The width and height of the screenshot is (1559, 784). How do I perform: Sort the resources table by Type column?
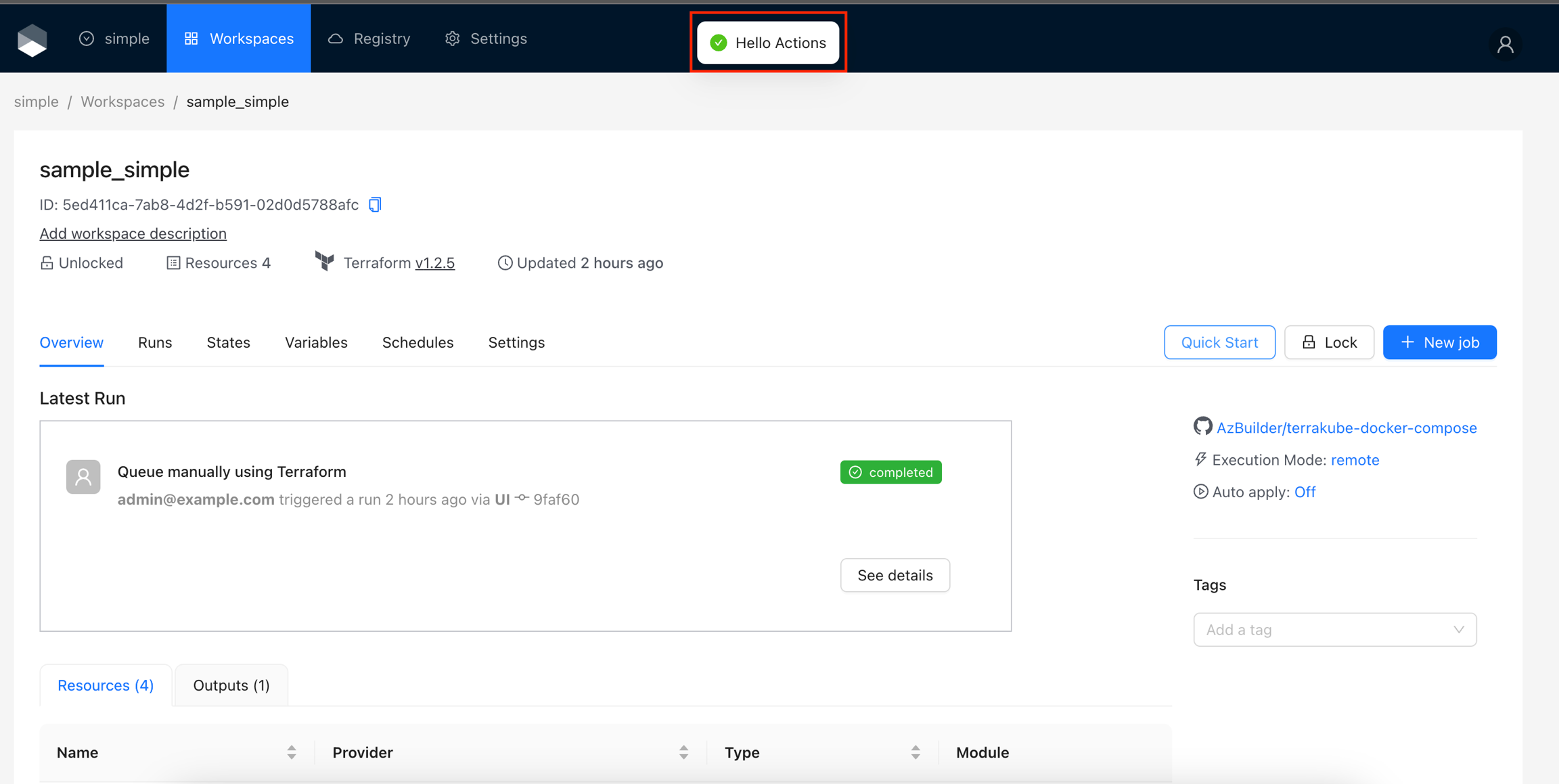tap(915, 752)
